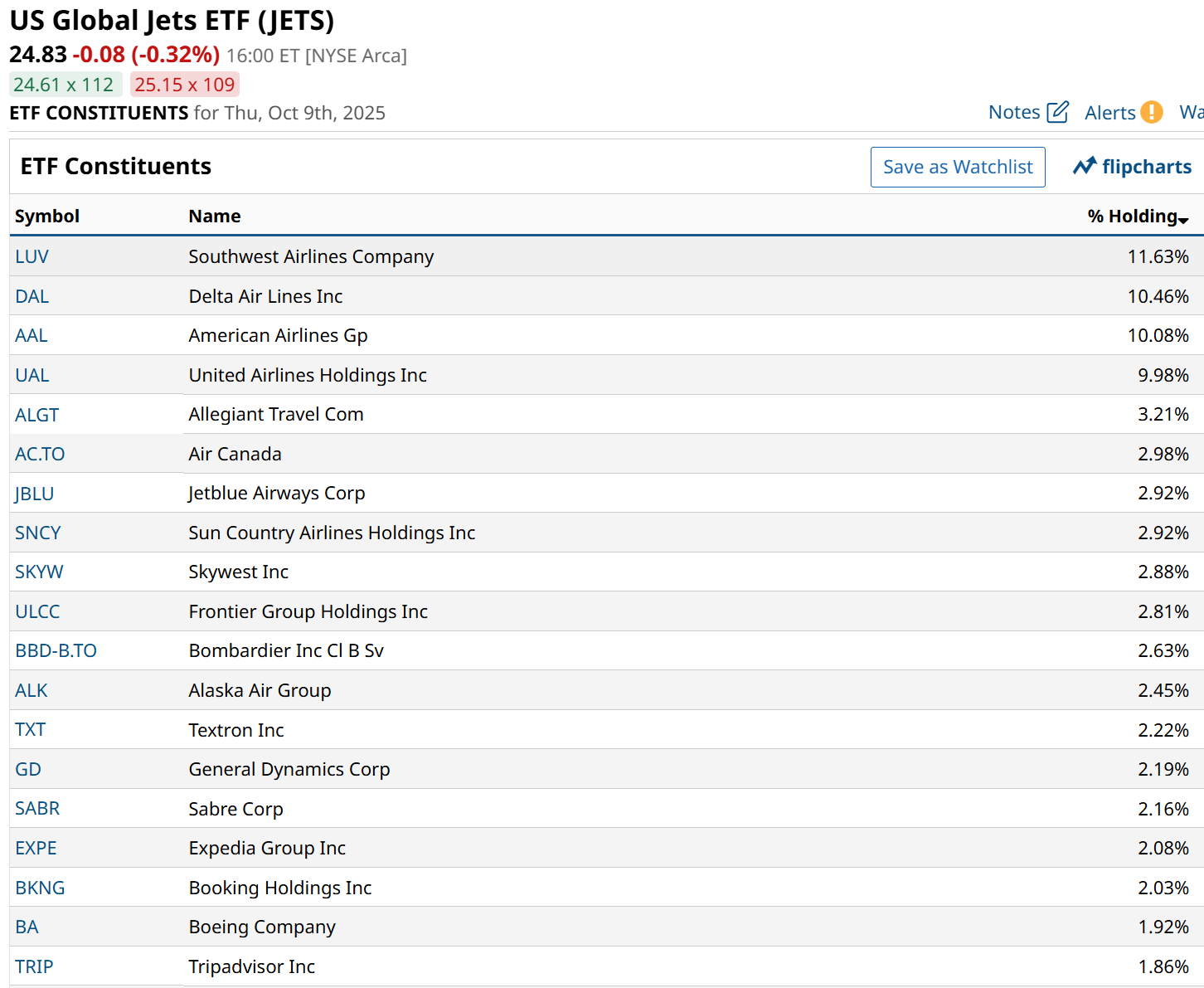The image size is (1204, 988).
Task: Select Bombardier Inc Cl B Sv name
Action: pos(286,651)
